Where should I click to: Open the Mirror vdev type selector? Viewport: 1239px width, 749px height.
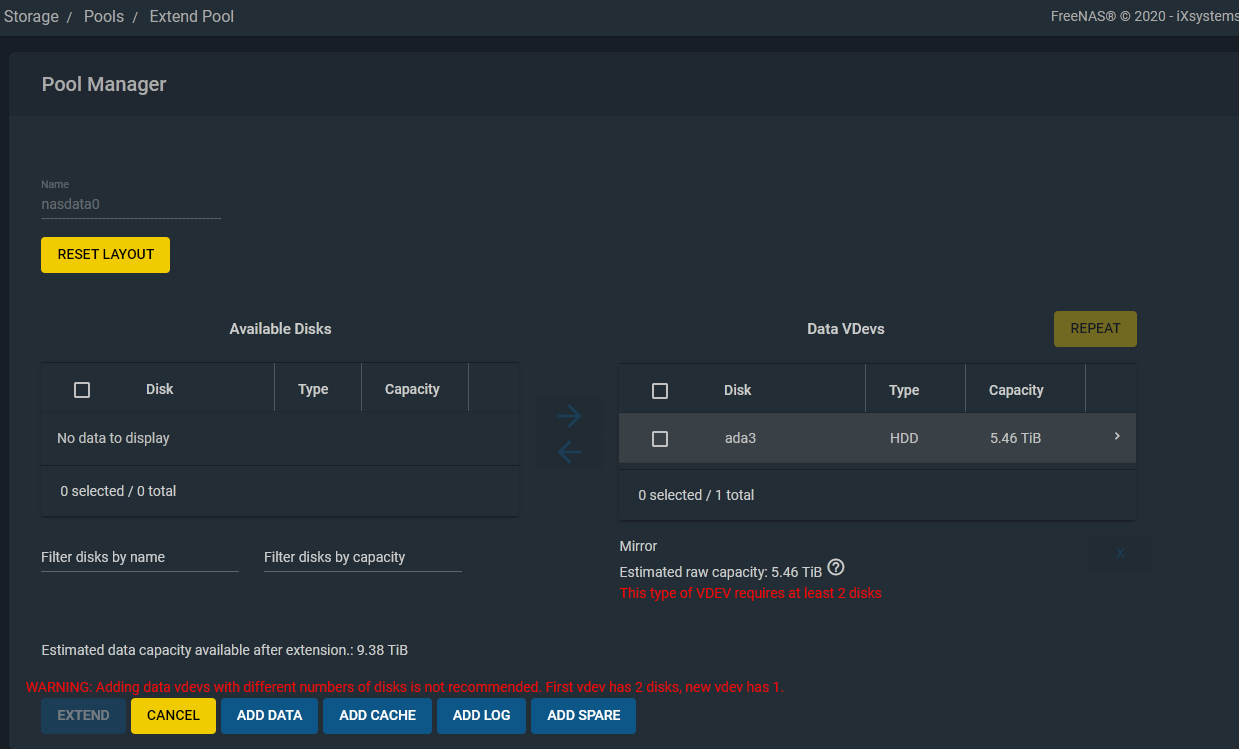(x=638, y=546)
